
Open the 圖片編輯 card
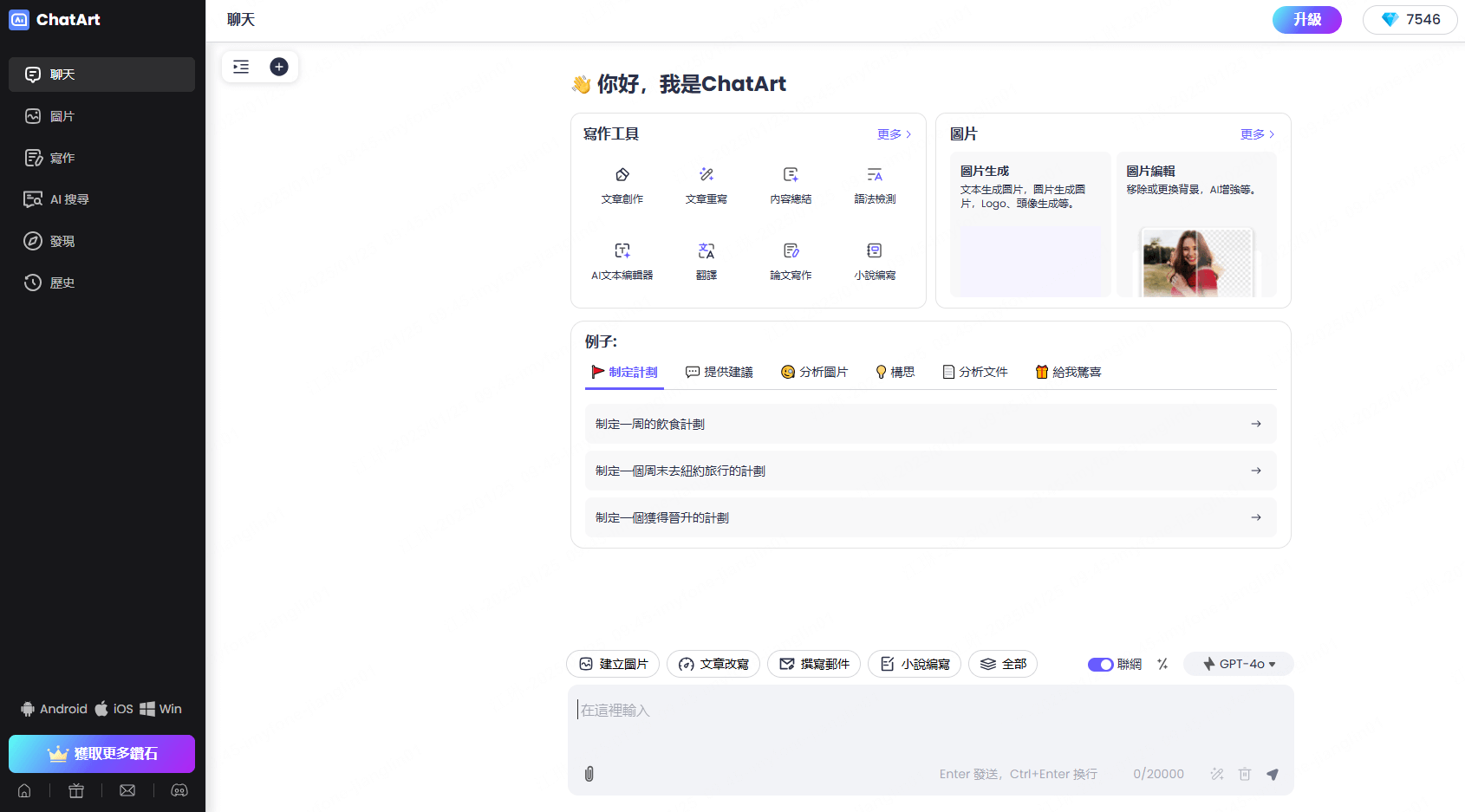pyautogui.click(x=1196, y=224)
